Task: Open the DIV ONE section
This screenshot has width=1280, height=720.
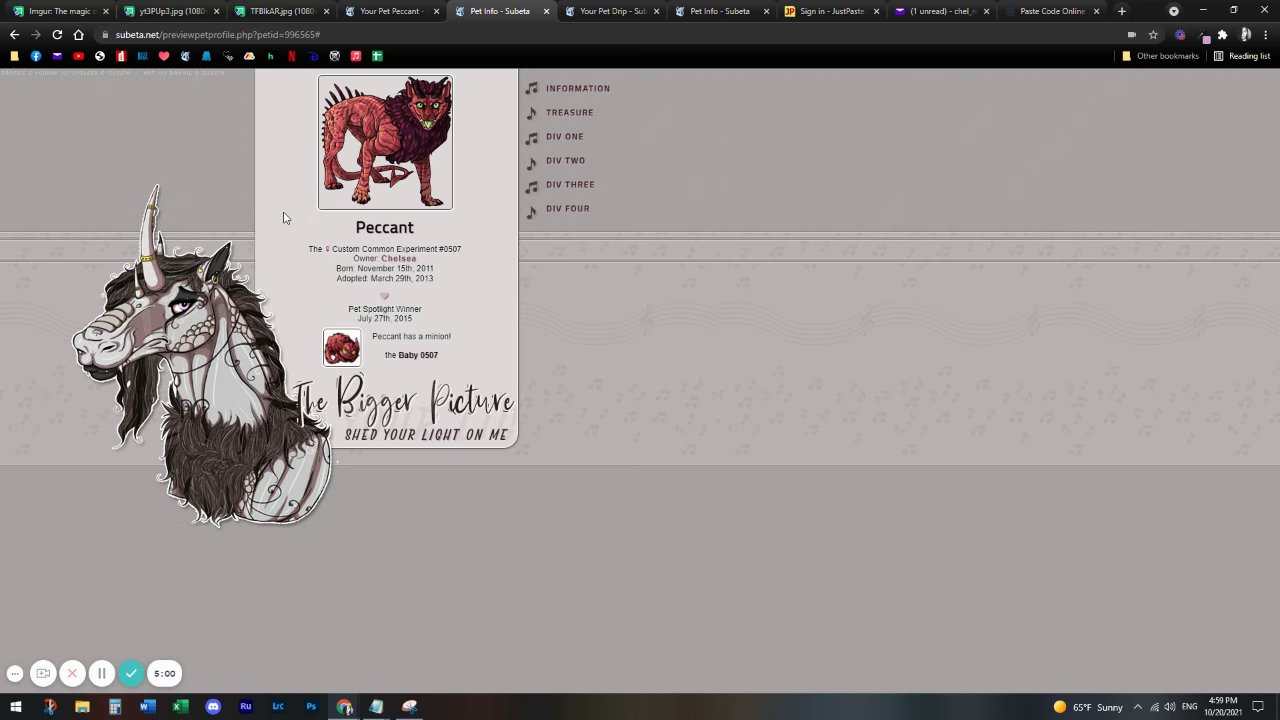Action: point(565,137)
